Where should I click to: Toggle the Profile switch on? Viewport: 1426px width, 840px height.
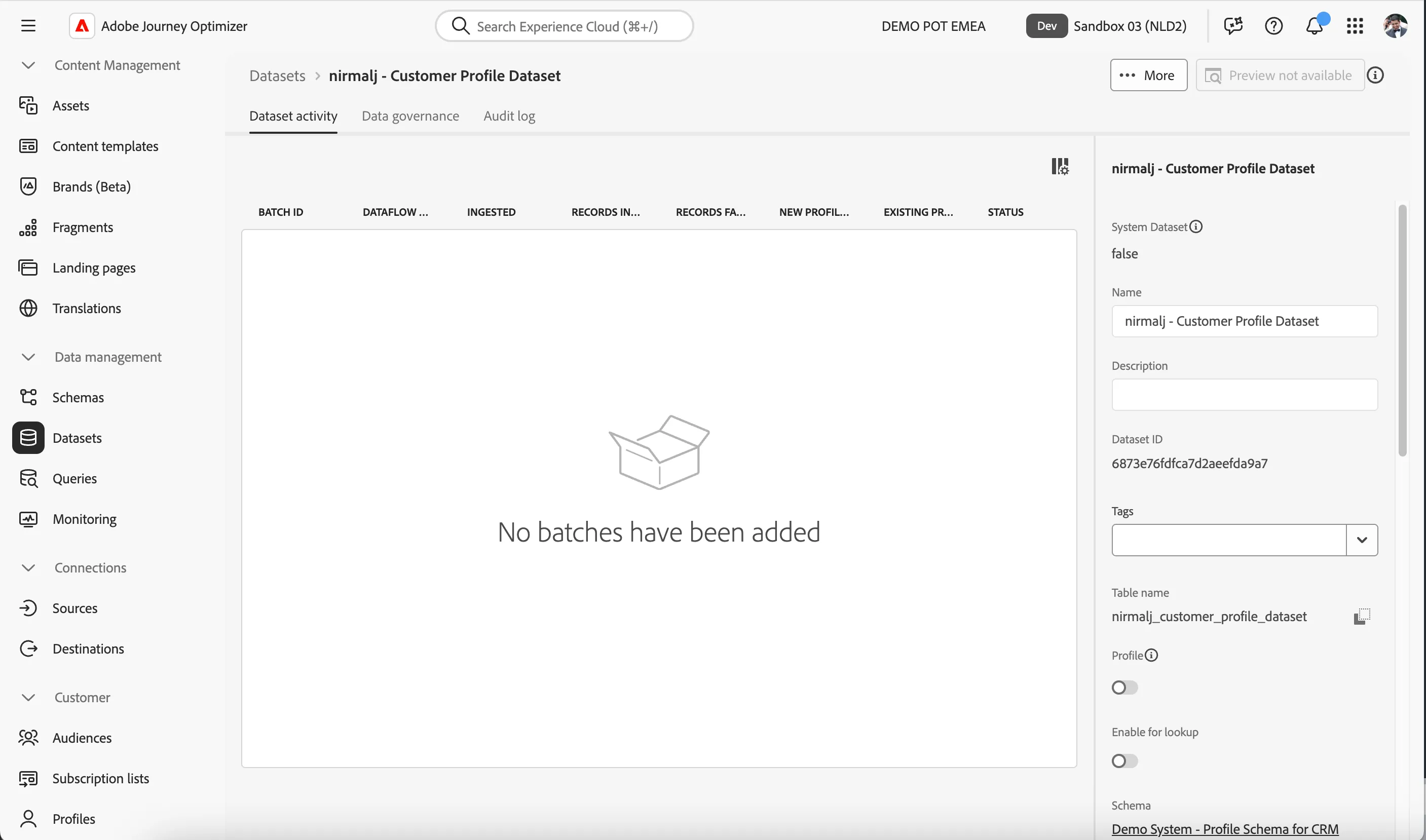(x=1124, y=688)
